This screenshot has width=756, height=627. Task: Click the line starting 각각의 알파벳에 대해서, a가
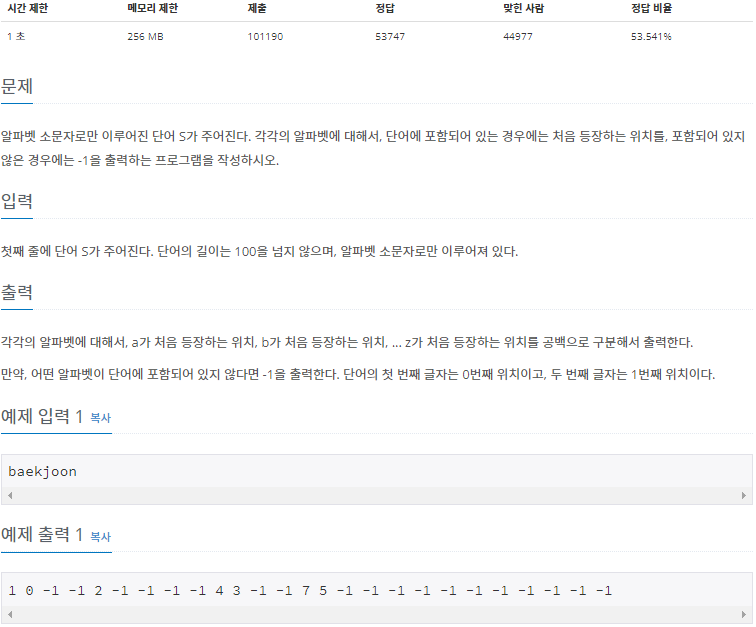tap(347, 342)
